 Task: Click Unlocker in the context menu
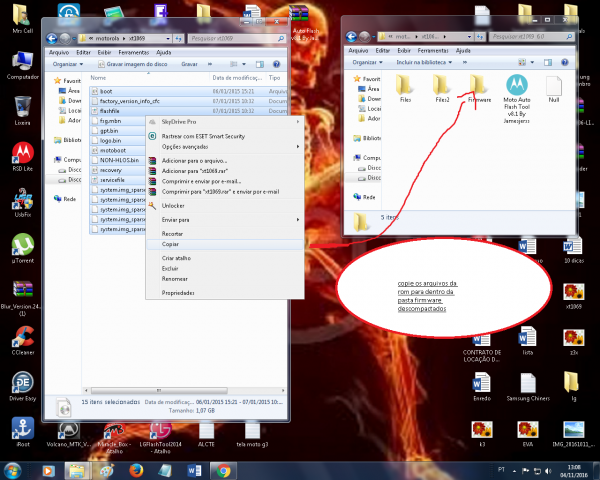160,204
